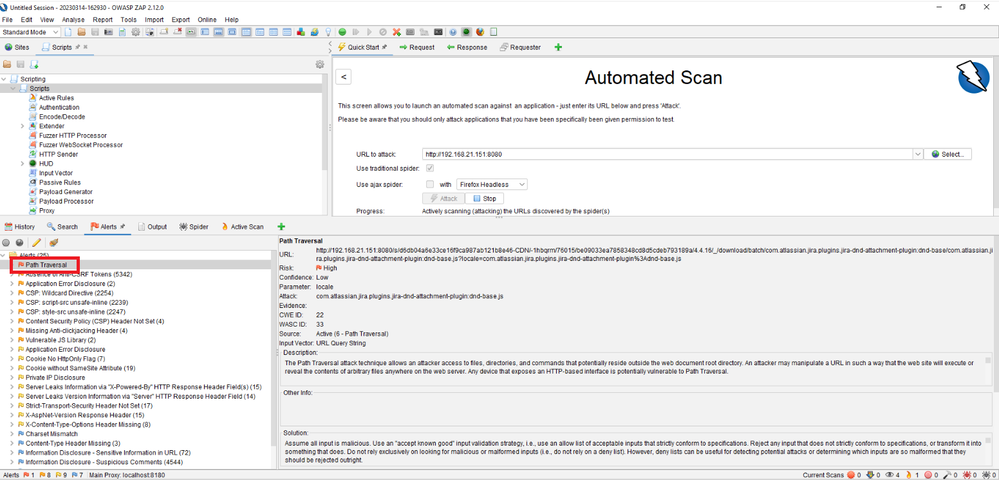Click the Firefox browser launch icon
Image resolution: width=999 pixels, height=480 pixels.
pyautogui.click(x=480, y=32)
